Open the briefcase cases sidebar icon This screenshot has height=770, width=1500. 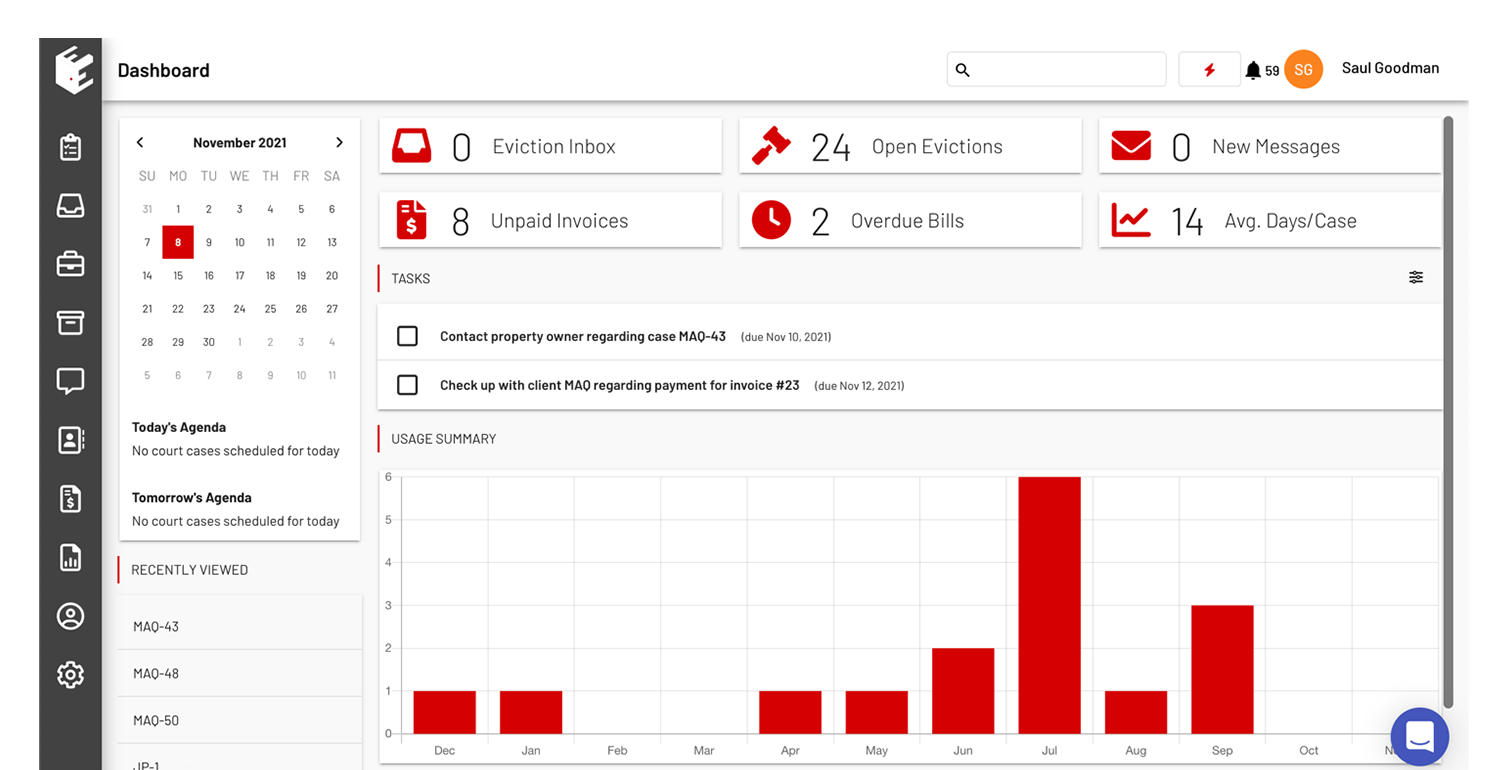(x=70, y=264)
